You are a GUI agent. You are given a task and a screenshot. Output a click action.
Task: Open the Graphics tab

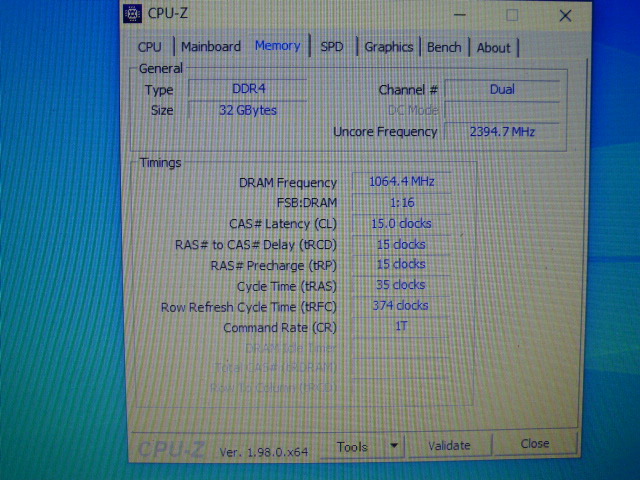pyautogui.click(x=389, y=47)
